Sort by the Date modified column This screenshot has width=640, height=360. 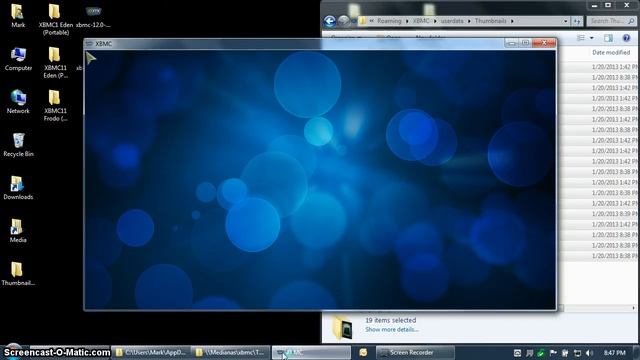[x=611, y=53]
